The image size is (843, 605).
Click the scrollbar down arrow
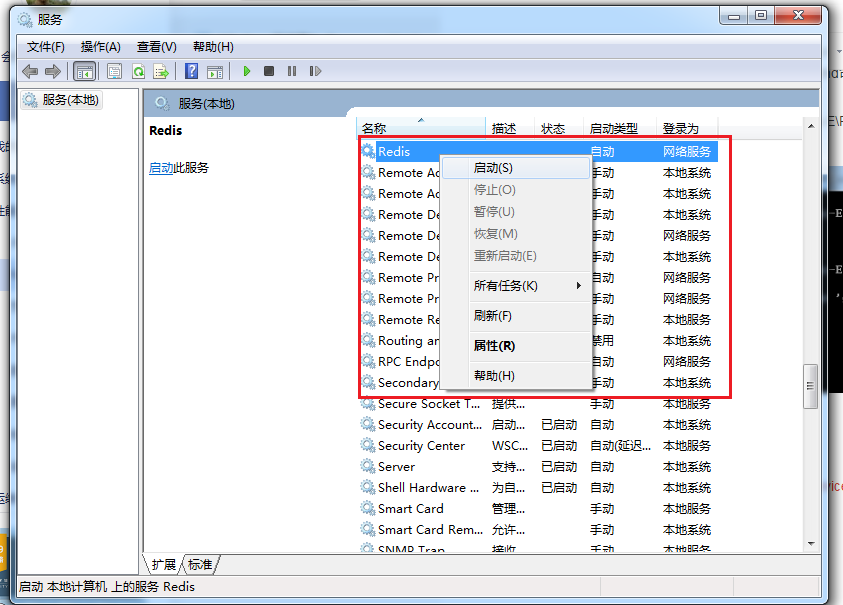click(810, 545)
